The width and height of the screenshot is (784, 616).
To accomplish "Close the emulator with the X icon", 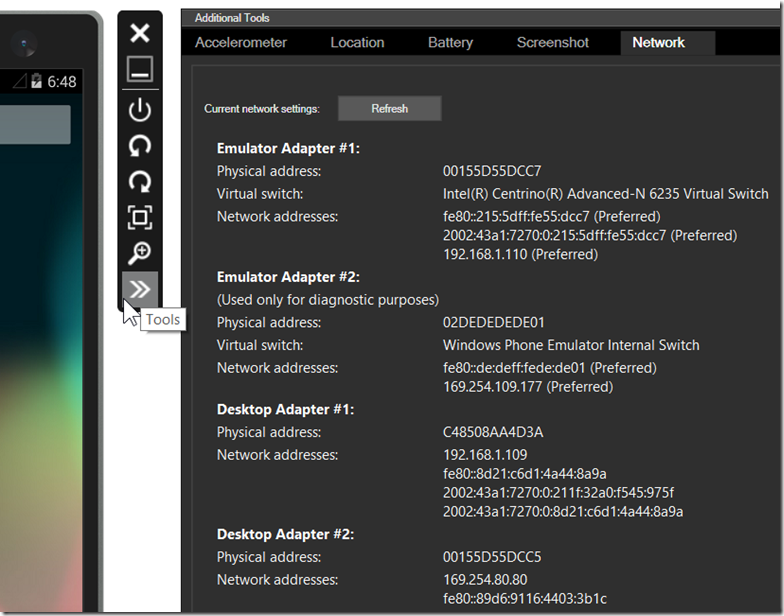I will pos(140,33).
